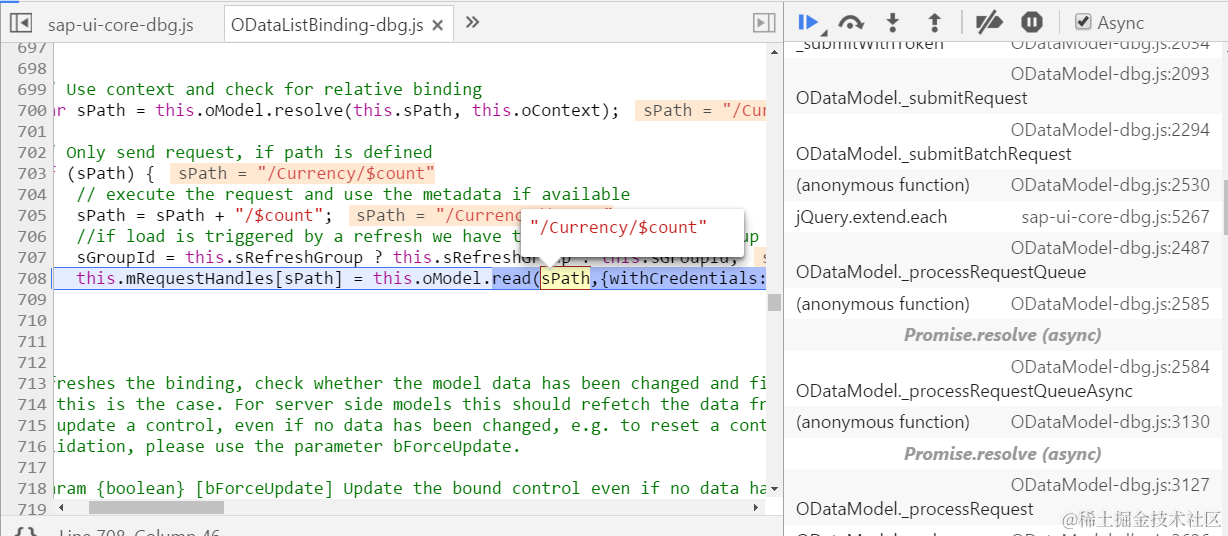Switch to ODataListBinding-dbg.js tab
The width and height of the screenshot is (1228, 536).
pyautogui.click(x=326, y=24)
